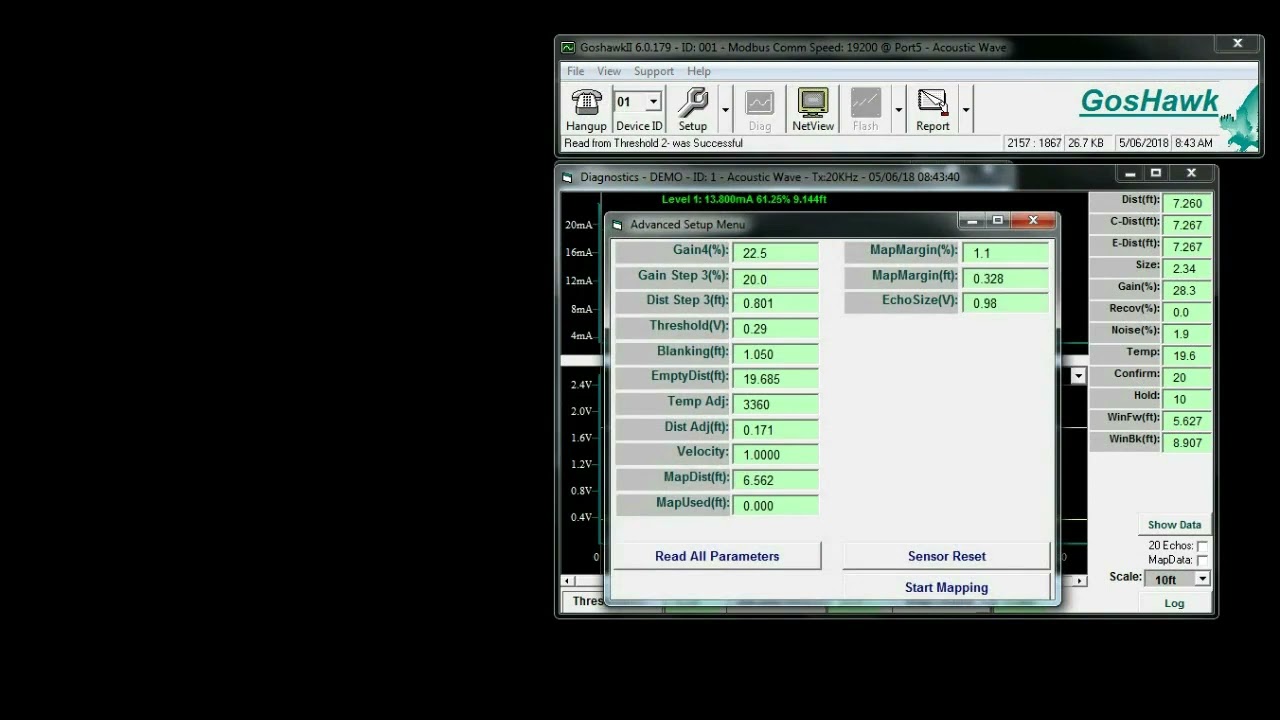Edit the Blanking(ft) field

pyautogui.click(x=776, y=354)
